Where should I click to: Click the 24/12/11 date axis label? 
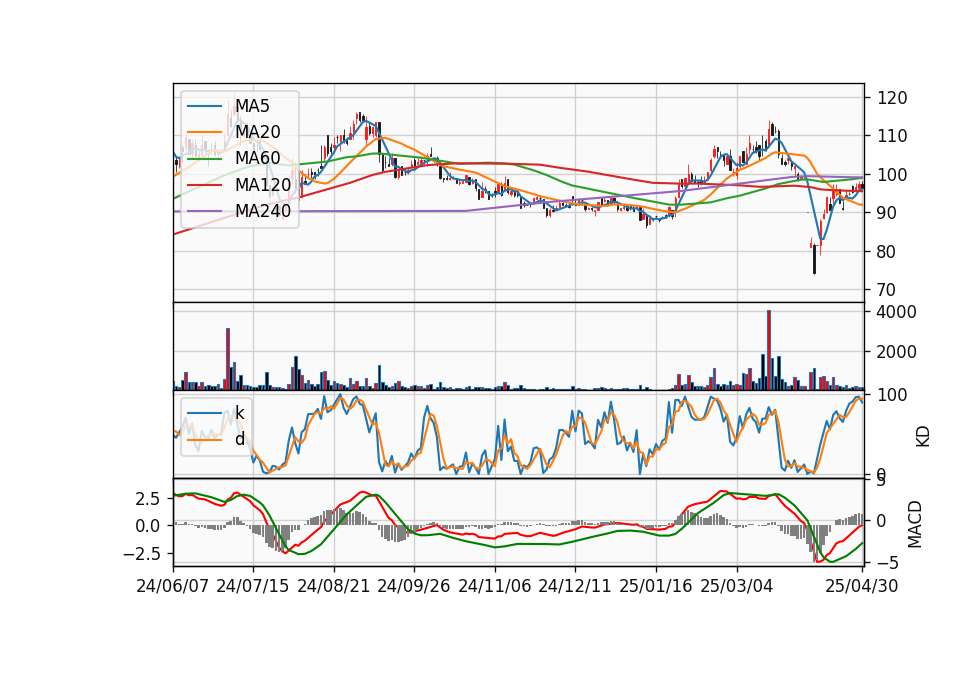[x=575, y=586]
